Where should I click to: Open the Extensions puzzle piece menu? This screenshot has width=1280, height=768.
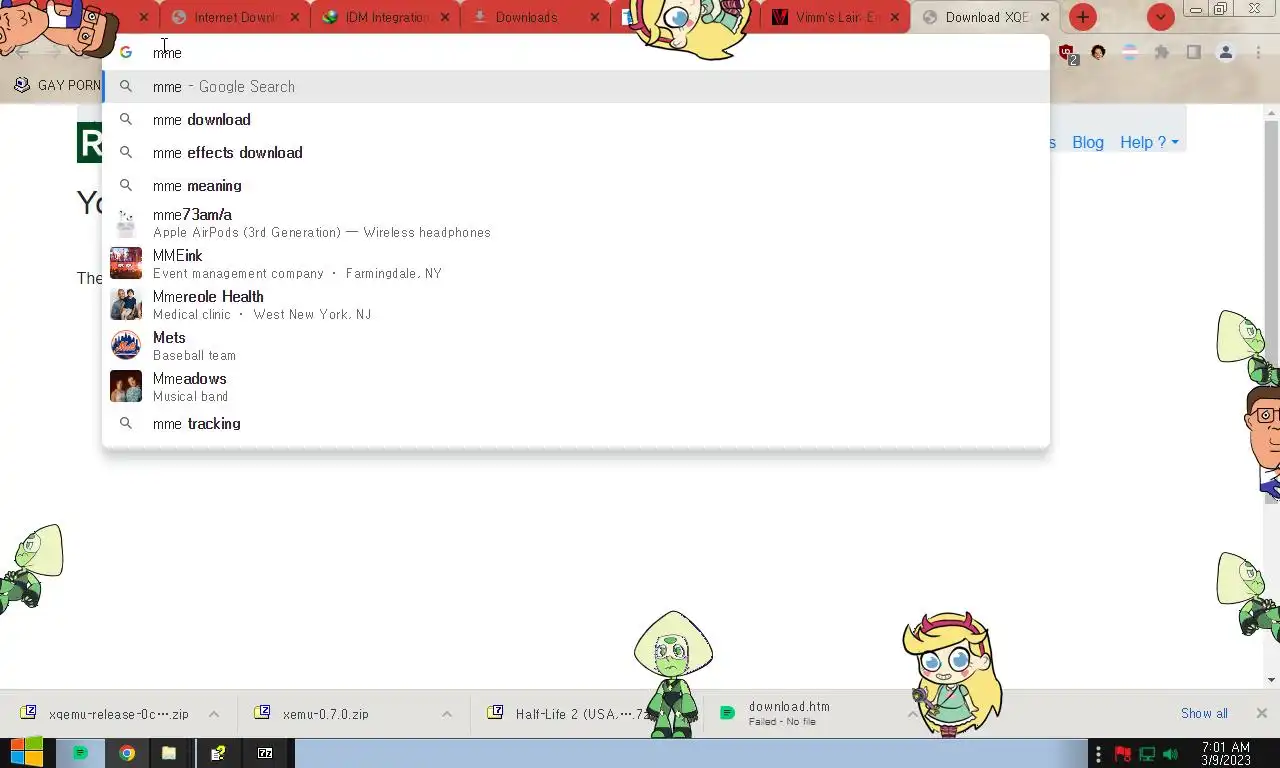point(1161,53)
